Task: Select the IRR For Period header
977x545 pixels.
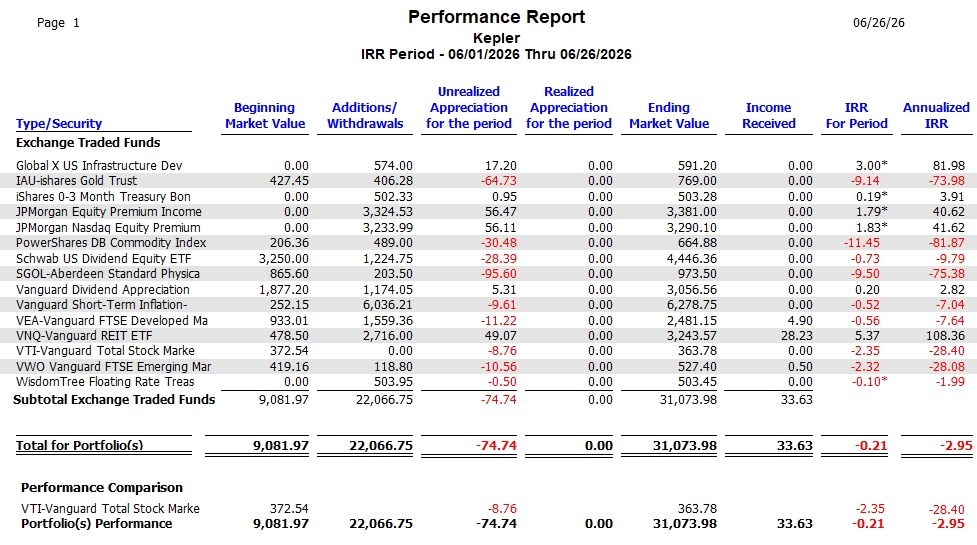Action: point(856,116)
